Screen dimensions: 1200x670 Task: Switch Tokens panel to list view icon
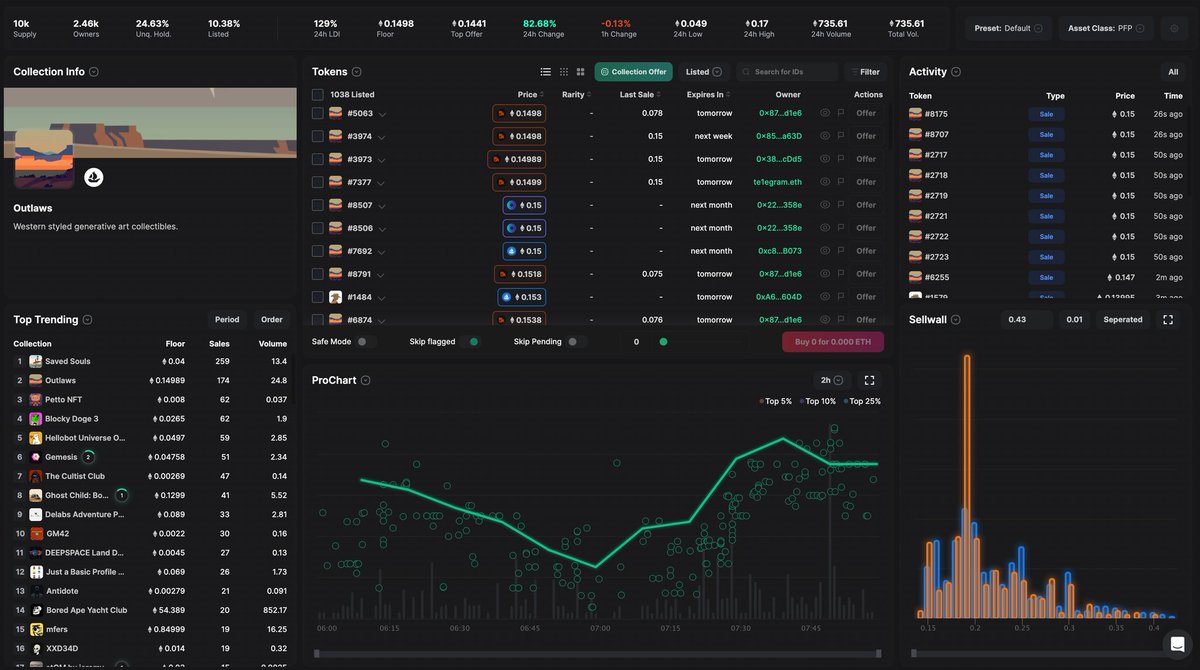(545, 72)
